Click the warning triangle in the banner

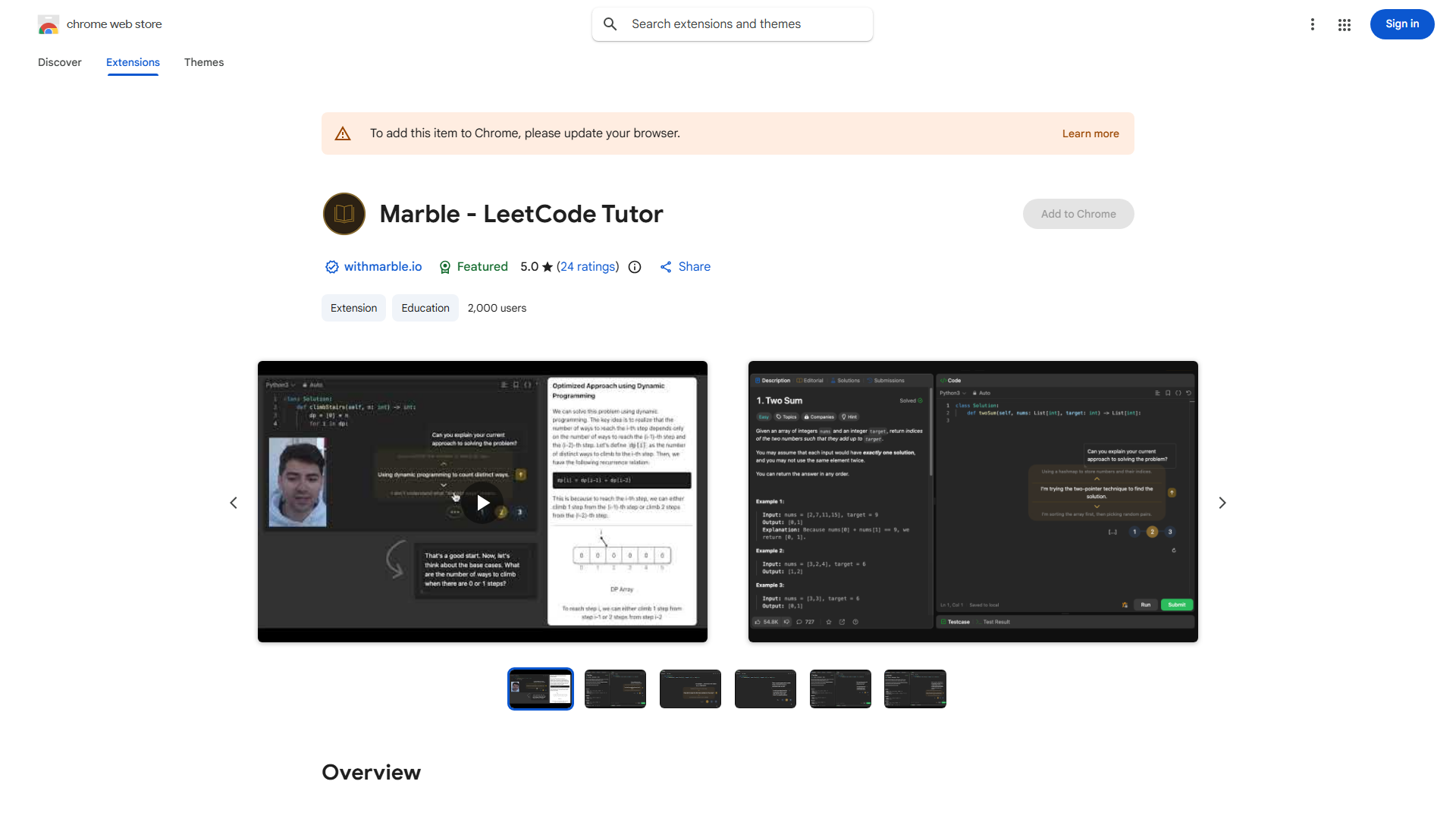(x=343, y=133)
